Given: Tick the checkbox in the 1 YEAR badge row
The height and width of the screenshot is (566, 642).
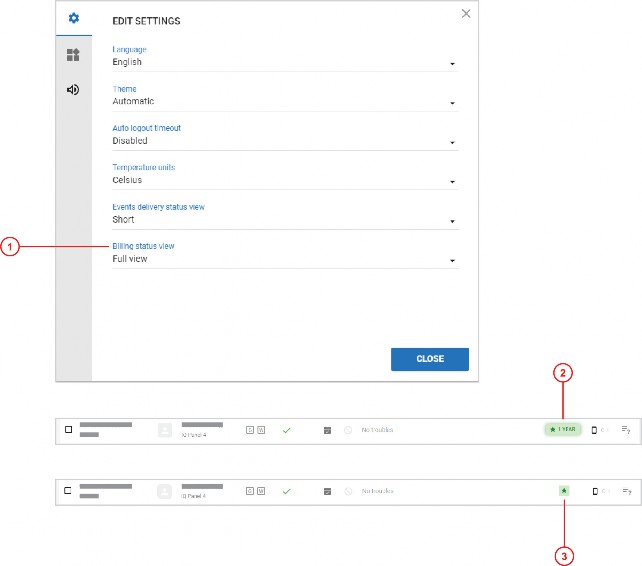Looking at the screenshot, I should (x=68, y=429).
